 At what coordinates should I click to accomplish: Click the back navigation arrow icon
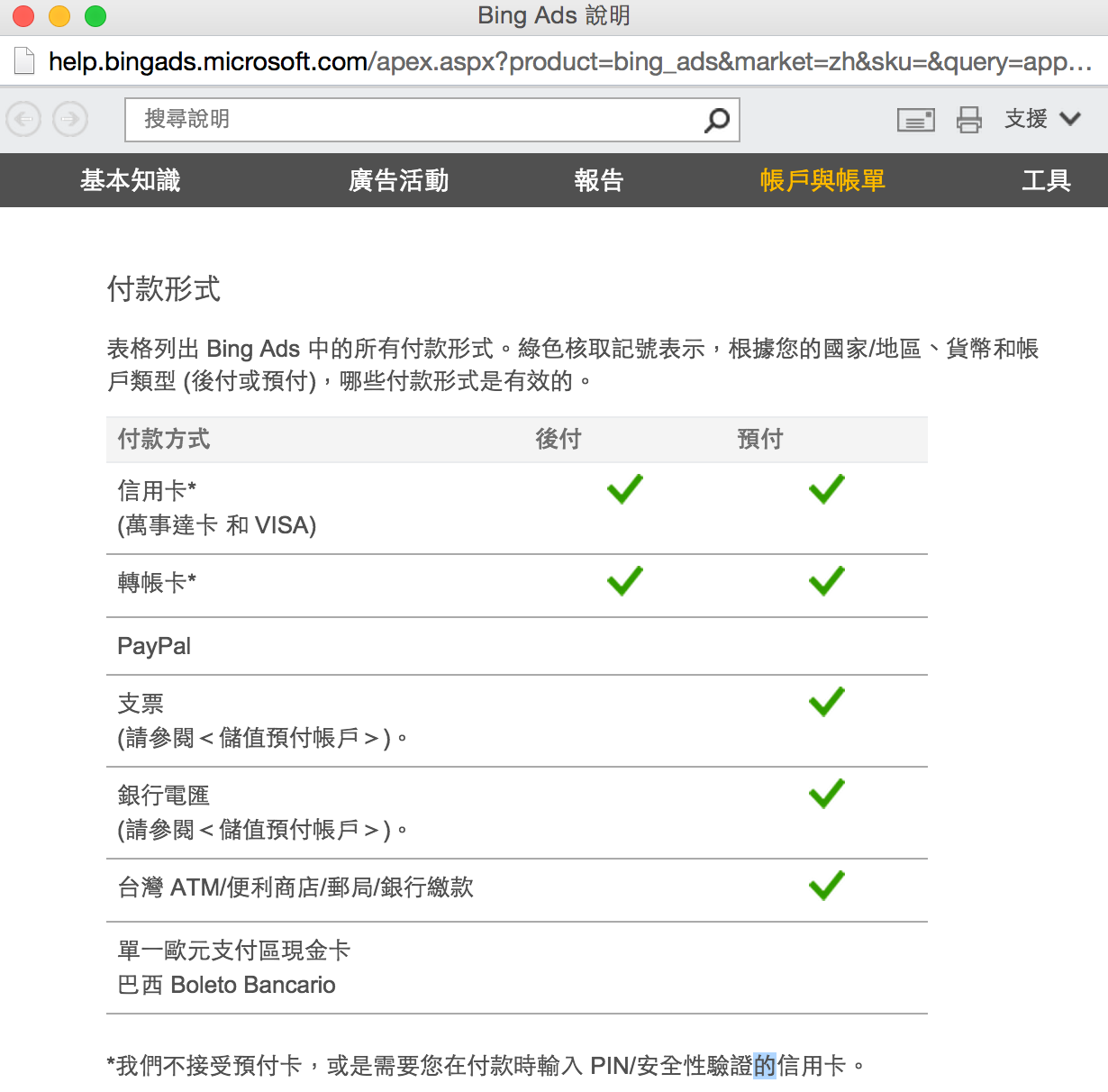24,119
